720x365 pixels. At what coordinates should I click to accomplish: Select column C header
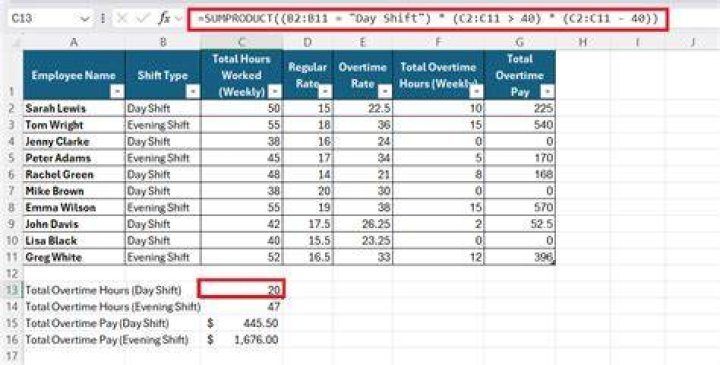pyautogui.click(x=242, y=42)
